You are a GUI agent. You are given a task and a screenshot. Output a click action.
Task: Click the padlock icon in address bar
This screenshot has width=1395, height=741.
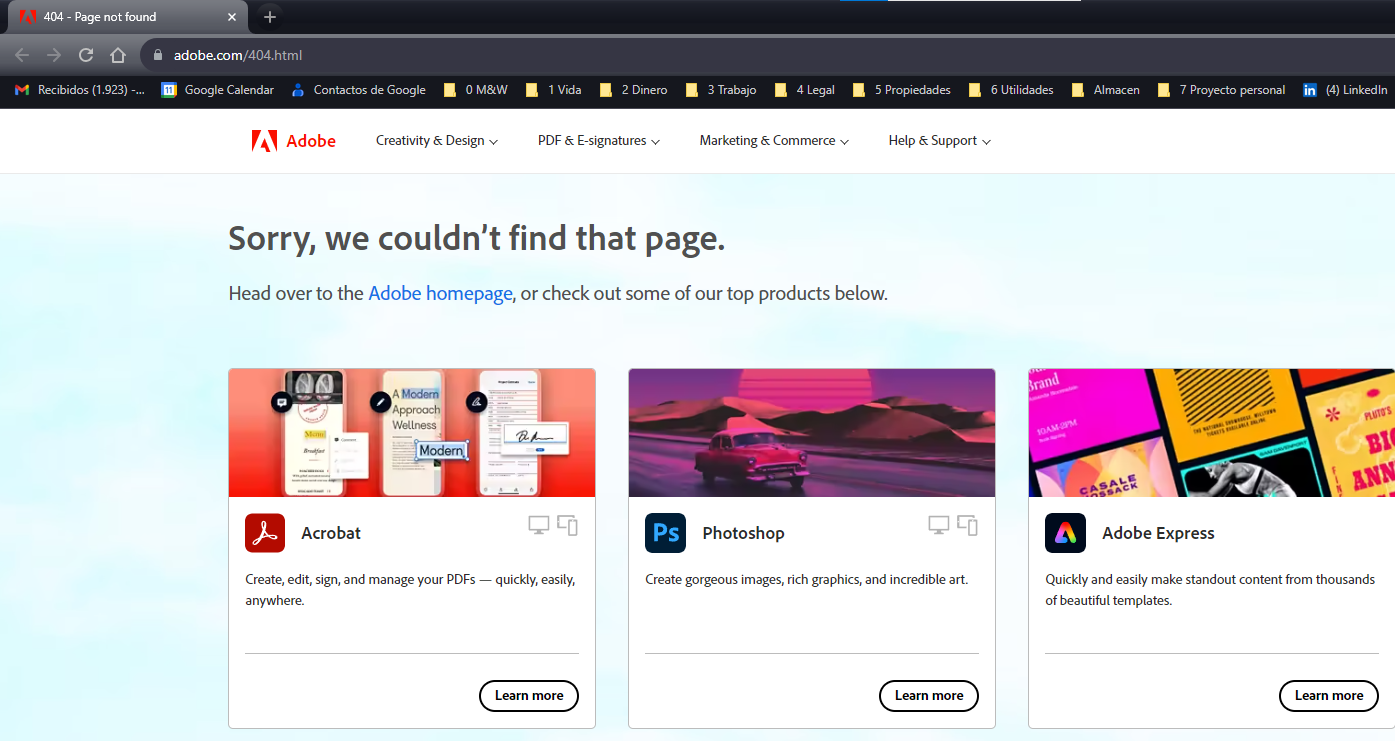pyautogui.click(x=156, y=55)
